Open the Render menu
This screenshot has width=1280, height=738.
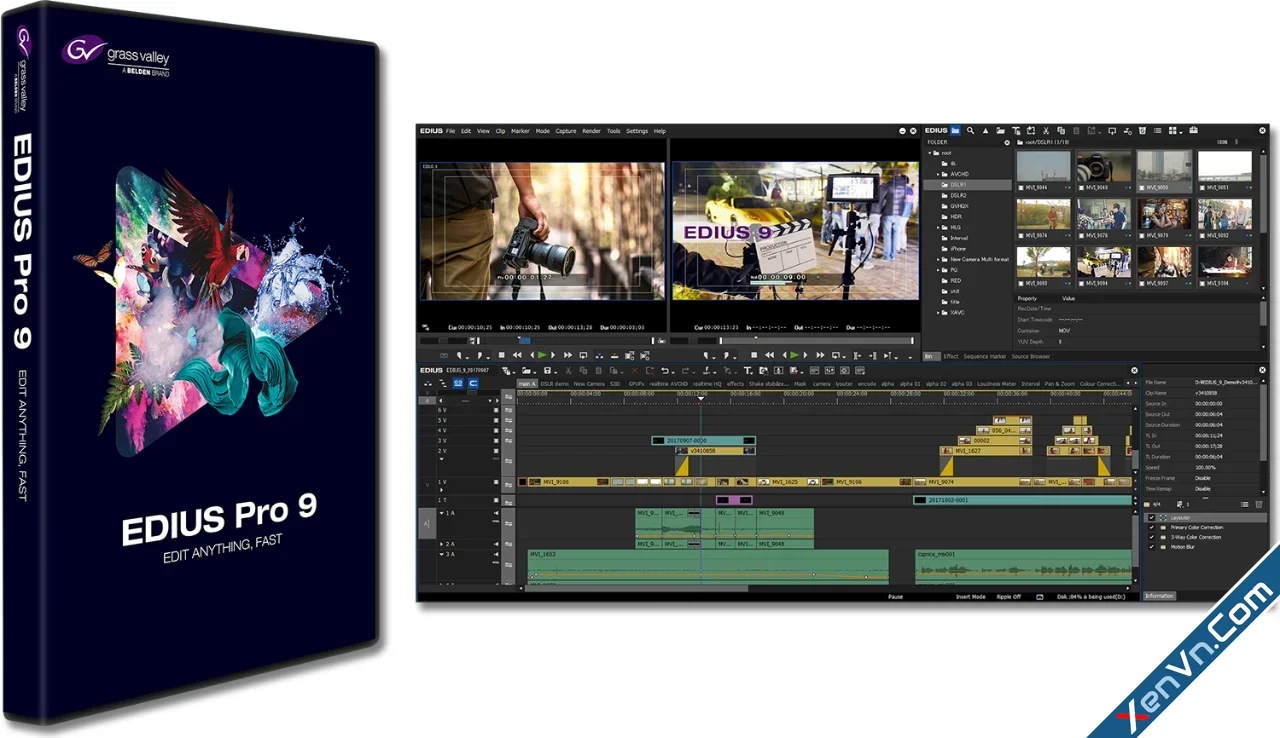[591, 131]
